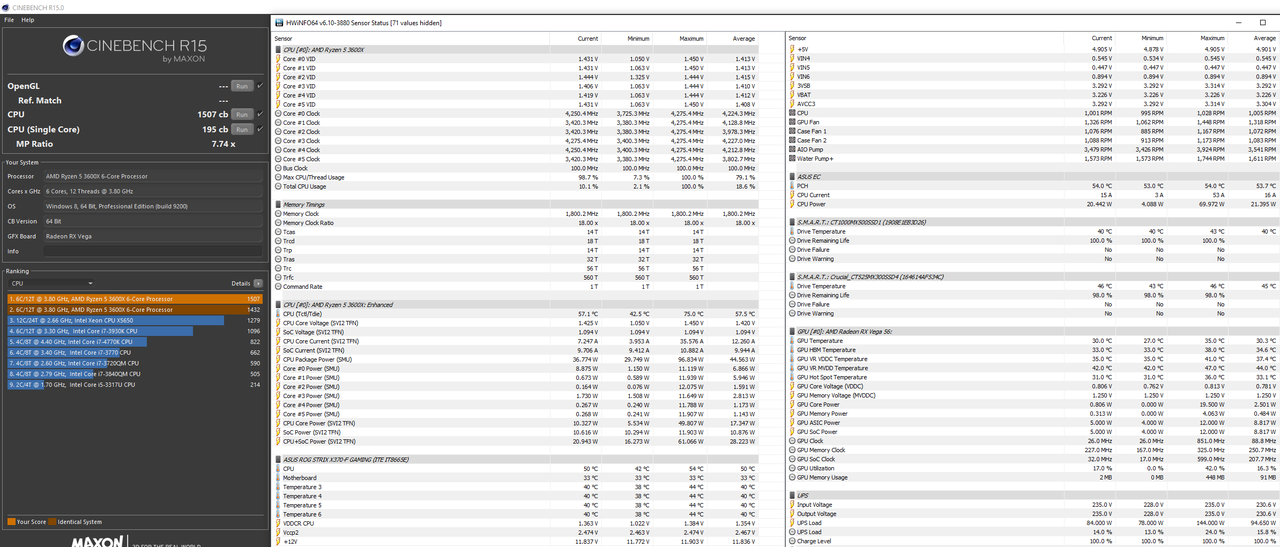Image resolution: width=1280 pixels, height=547 pixels.
Task: Click the Core #3 Clock sensor icon
Action: [x=278, y=141]
